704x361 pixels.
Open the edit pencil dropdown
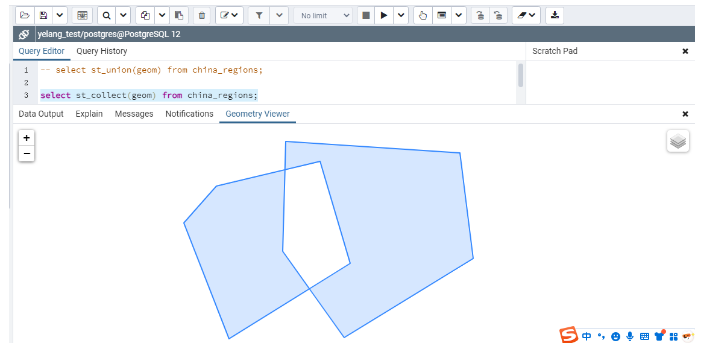pyautogui.click(x=229, y=15)
